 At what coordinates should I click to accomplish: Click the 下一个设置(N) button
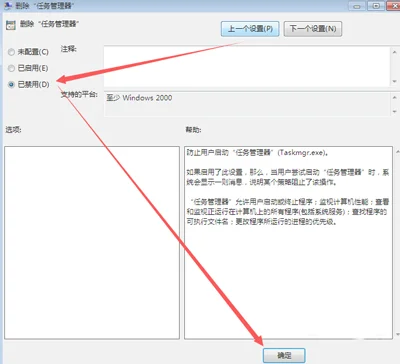pos(313,29)
